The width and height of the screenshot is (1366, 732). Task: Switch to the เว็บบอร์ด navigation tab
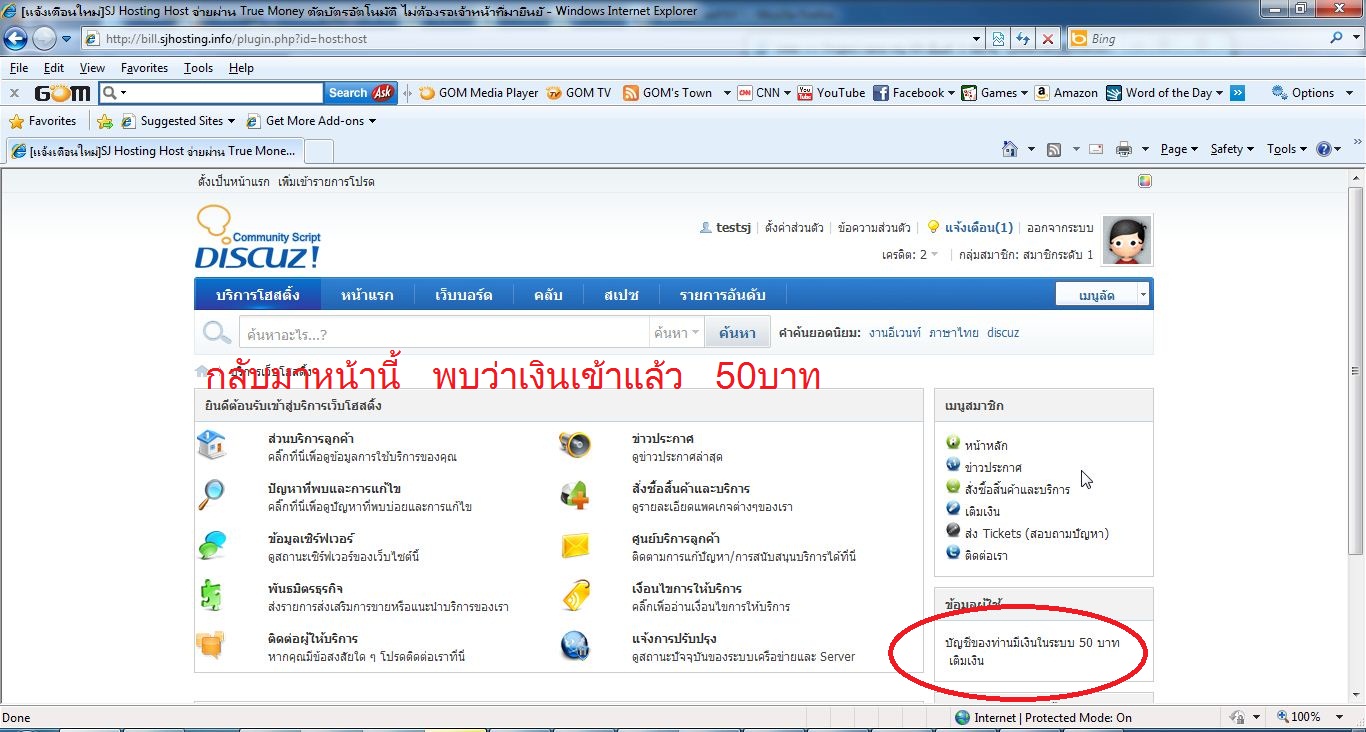(x=464, y=295)
